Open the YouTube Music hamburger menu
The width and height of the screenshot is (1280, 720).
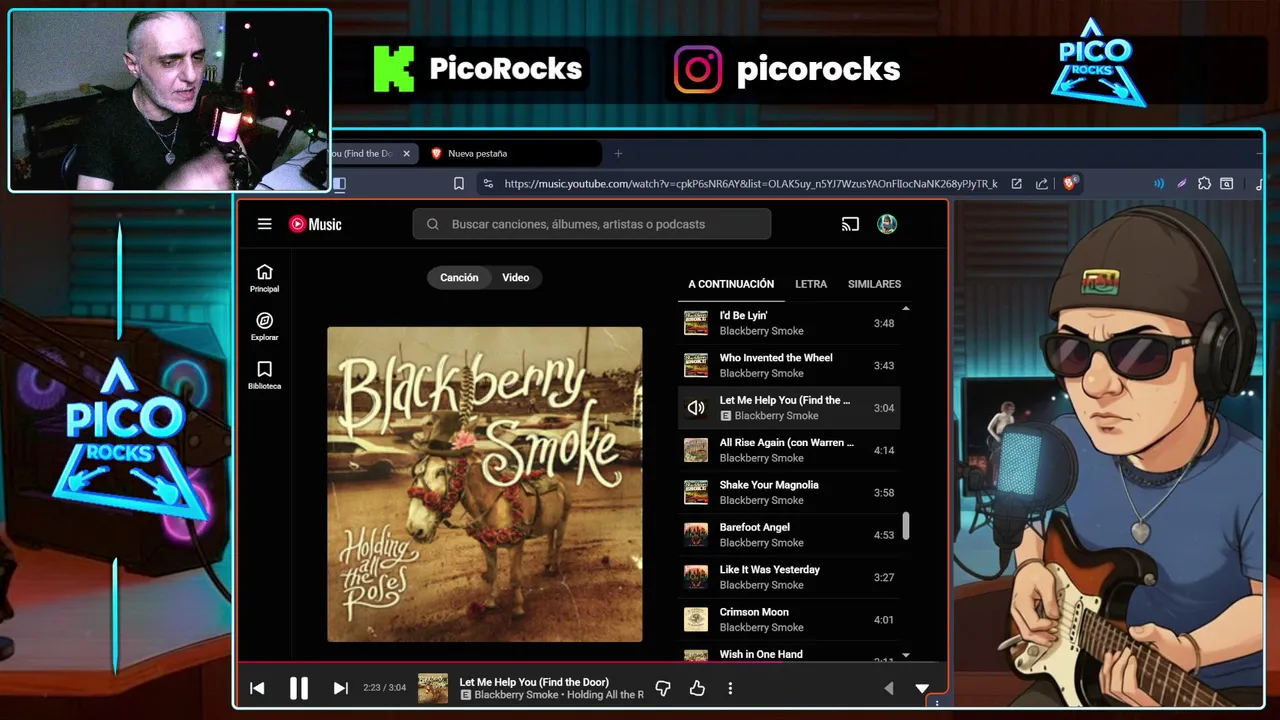[264, 224]
